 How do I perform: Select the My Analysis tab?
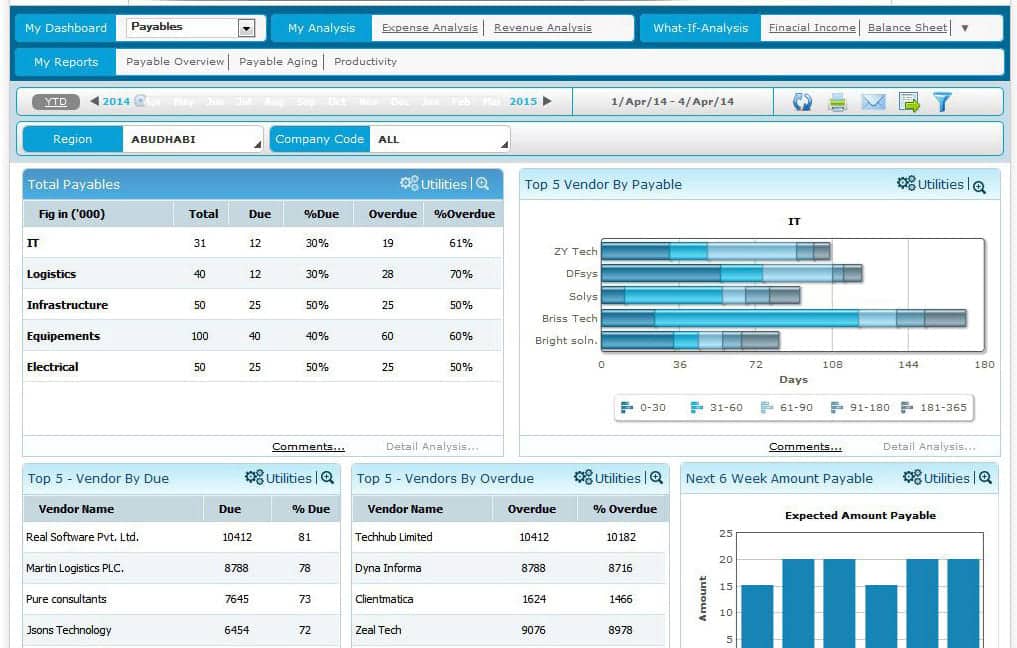(x=321, y=28)
